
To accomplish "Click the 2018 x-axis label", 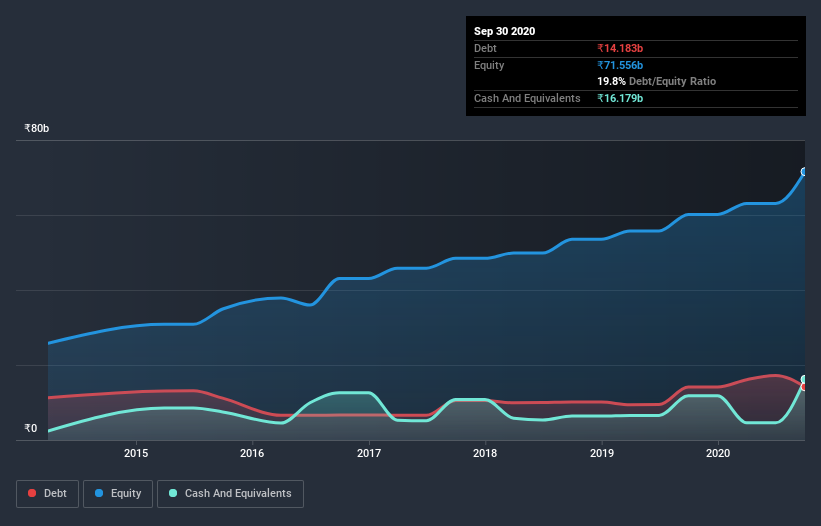I will point(485,453).
